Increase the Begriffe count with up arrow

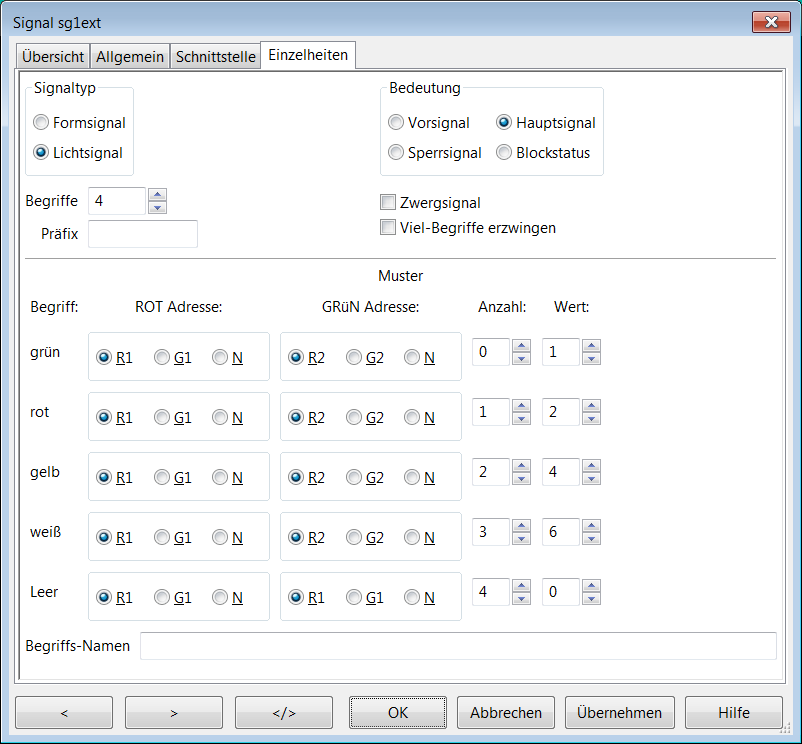[x=157, y=195]
